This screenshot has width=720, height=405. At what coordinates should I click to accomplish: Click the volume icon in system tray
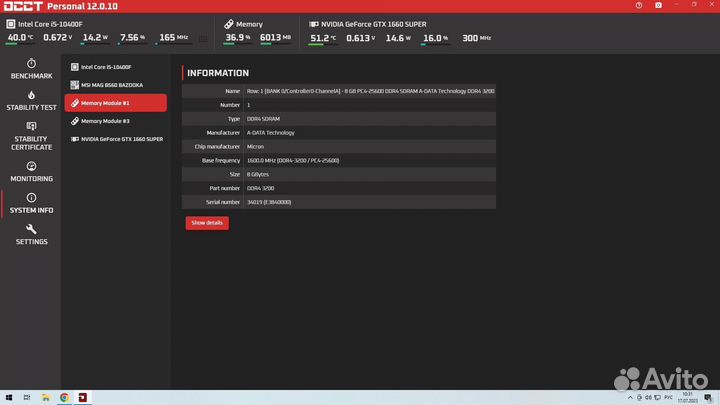(648, 398)
